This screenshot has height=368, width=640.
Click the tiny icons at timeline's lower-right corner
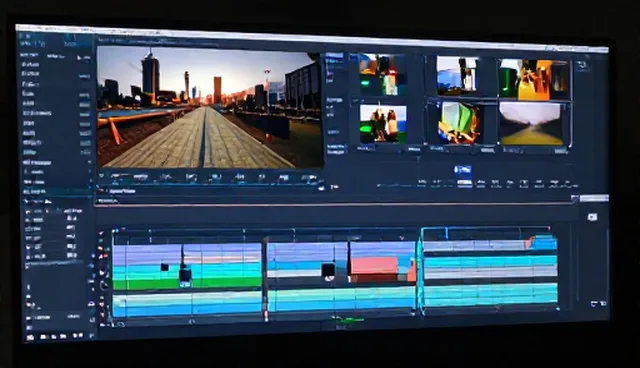(x=598, y=304)
